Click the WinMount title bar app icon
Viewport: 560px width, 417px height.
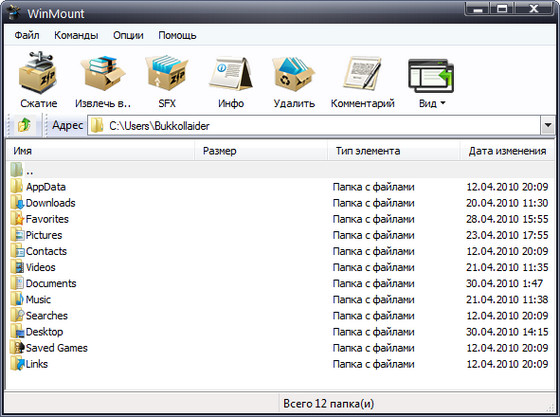14,12
